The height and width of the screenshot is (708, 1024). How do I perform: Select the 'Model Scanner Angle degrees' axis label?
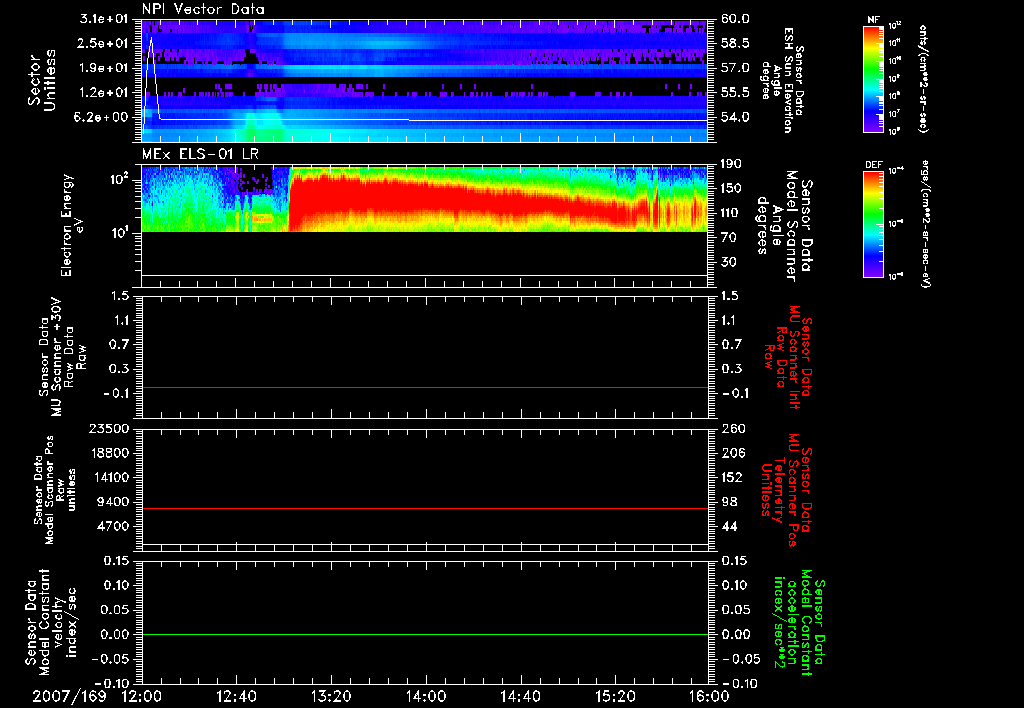pyautogui.click(x=784, y=226)
